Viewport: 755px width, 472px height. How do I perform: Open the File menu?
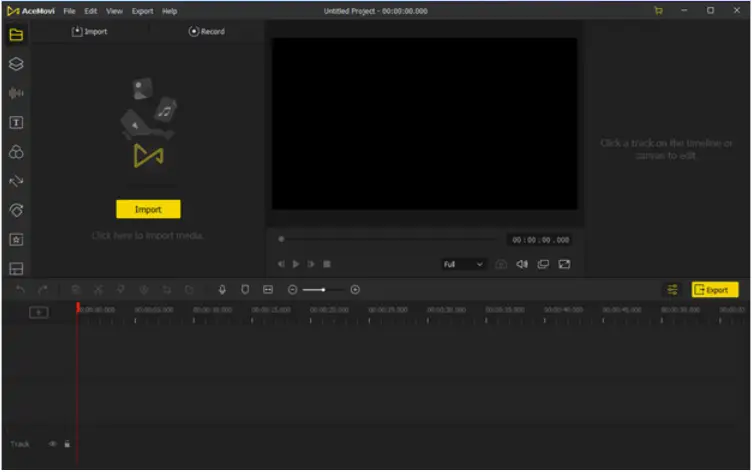pyautogui.click(x=69, y=11)
